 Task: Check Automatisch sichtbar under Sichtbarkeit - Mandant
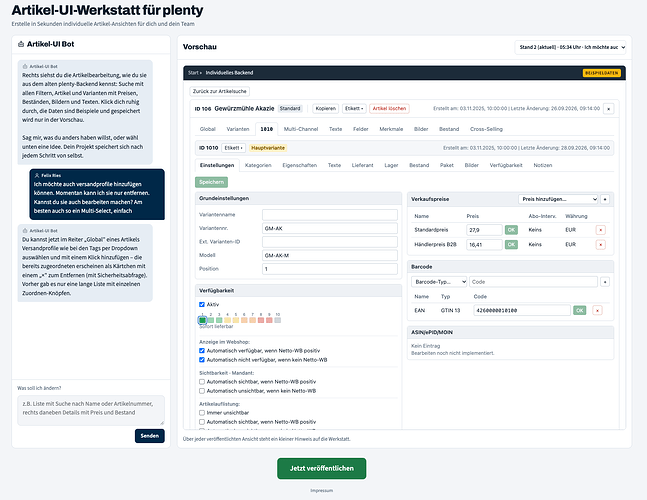click(202, 382)
